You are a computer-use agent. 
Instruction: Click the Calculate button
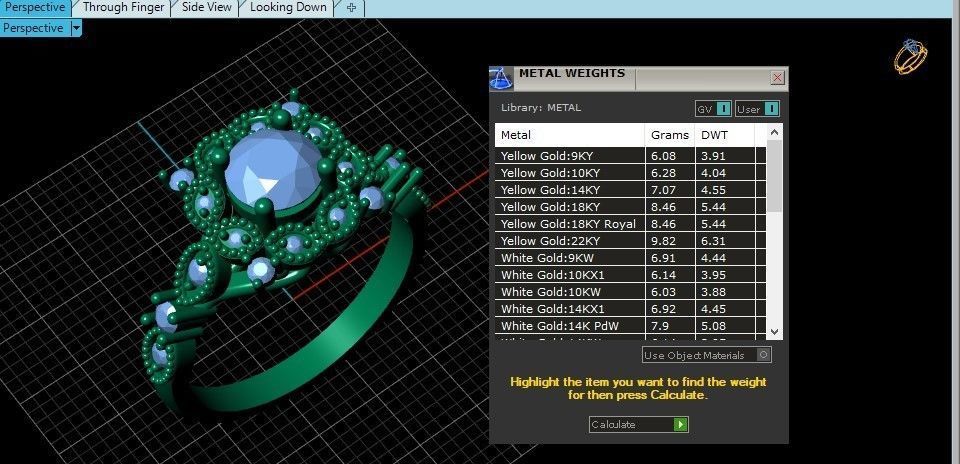(639, 424)
